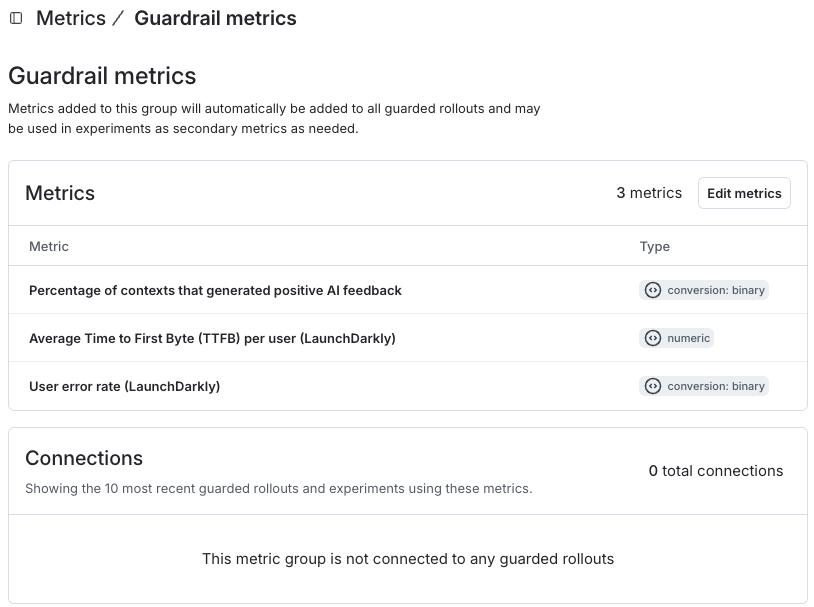Select the conversion: binary badge for User error rate
The image size is (814, 607).
(706, 386)
